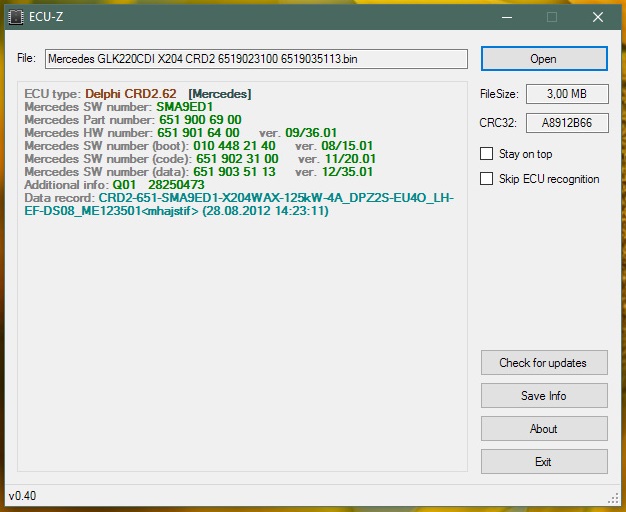626x512 pixels.
Task: Click the boot version 08/15.01
Action: click(347, 146)
